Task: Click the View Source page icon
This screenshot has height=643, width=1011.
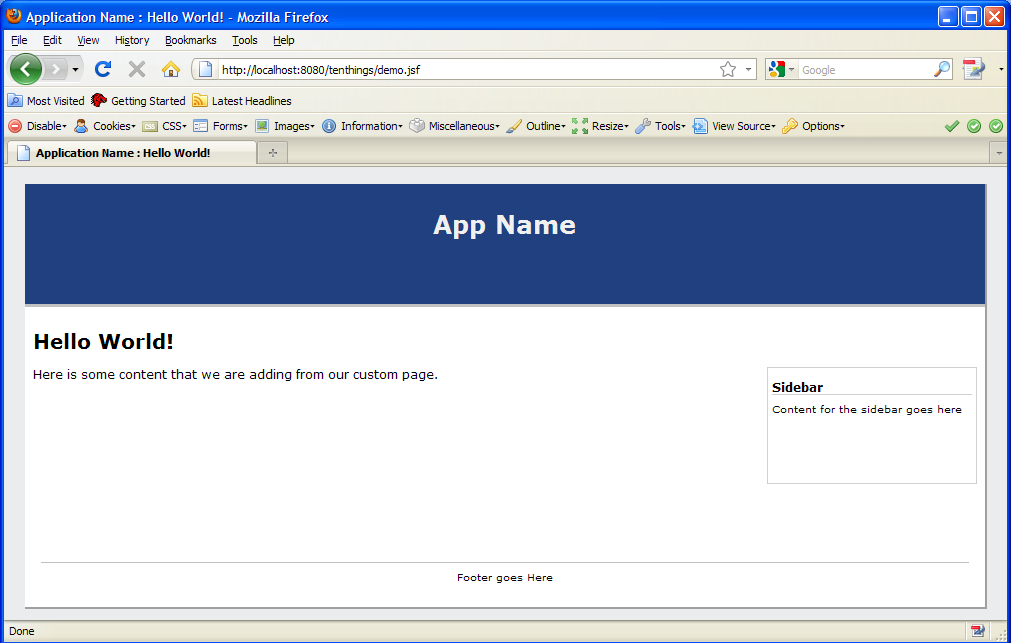Action: pos(700,126)
